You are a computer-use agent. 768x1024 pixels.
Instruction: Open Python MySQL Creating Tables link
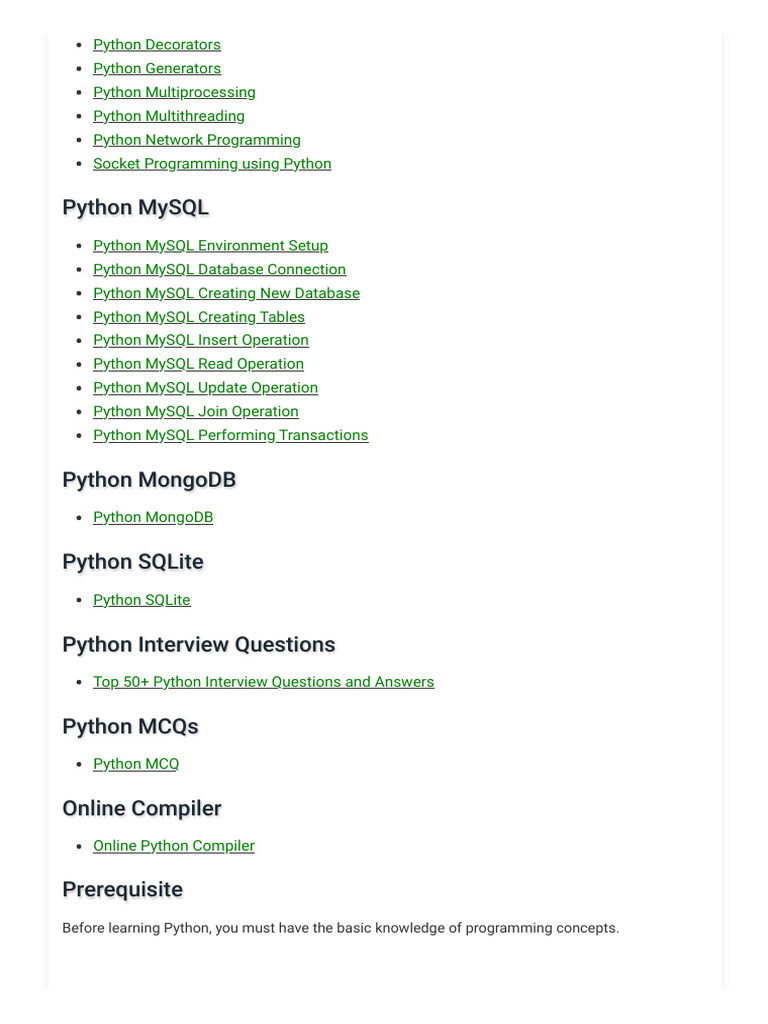(198, 317)
